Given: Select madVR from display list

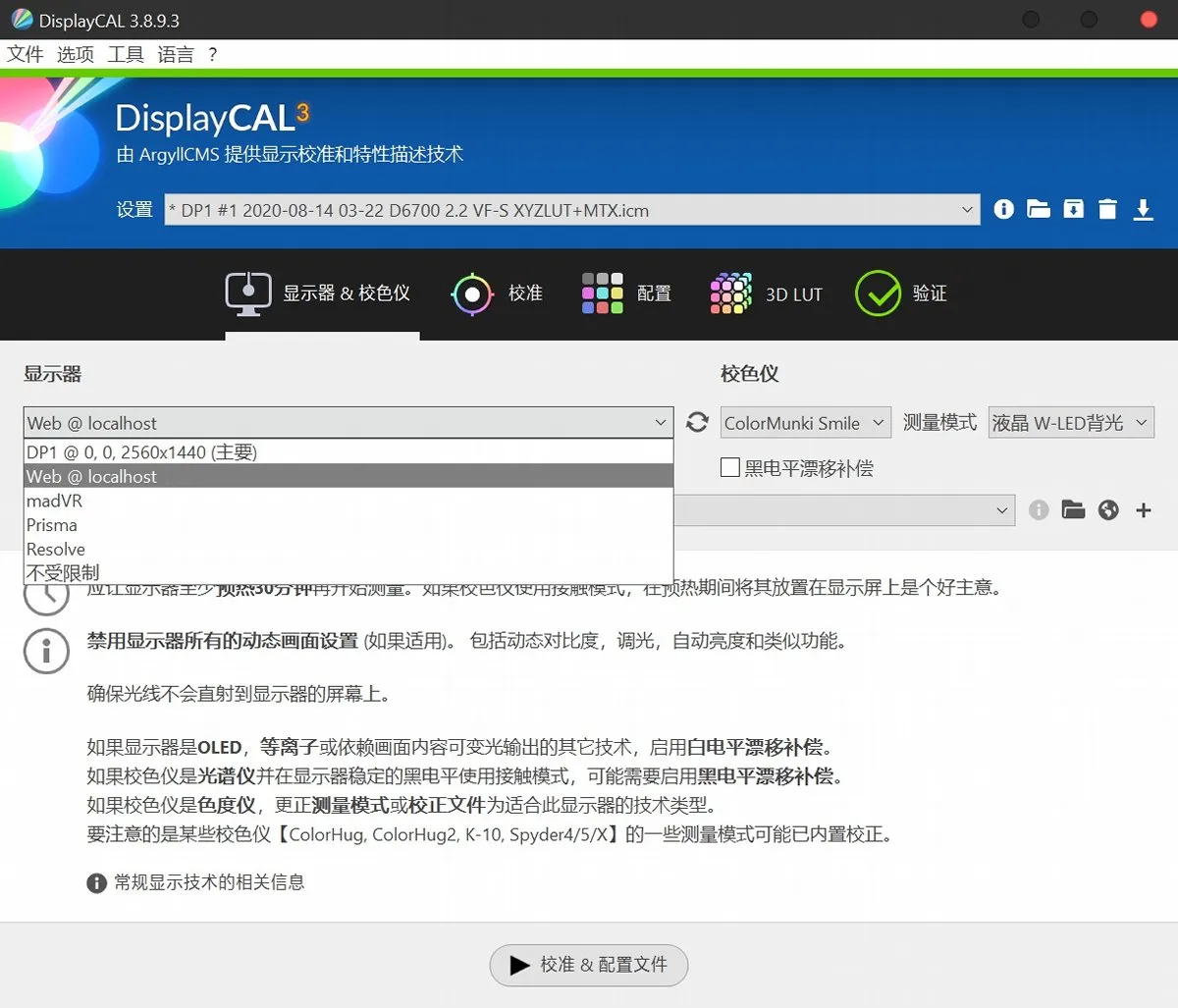Looking at the screenshot, I should (x=348, y=501).
